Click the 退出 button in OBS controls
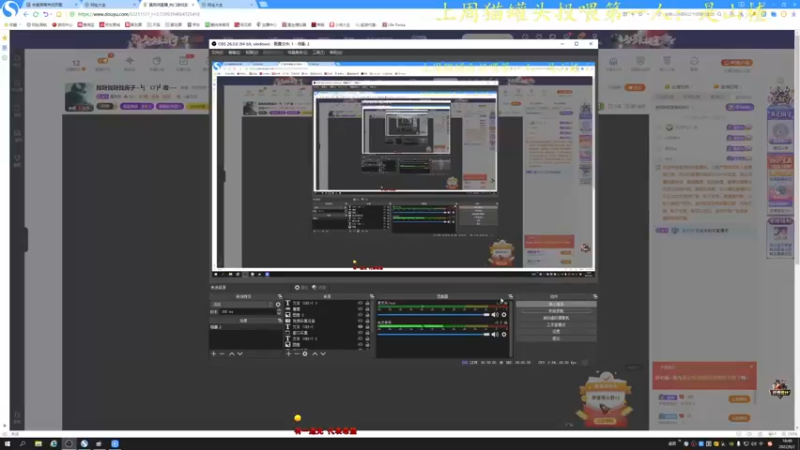This screenshot has height=450, width=800. [556, 338]
